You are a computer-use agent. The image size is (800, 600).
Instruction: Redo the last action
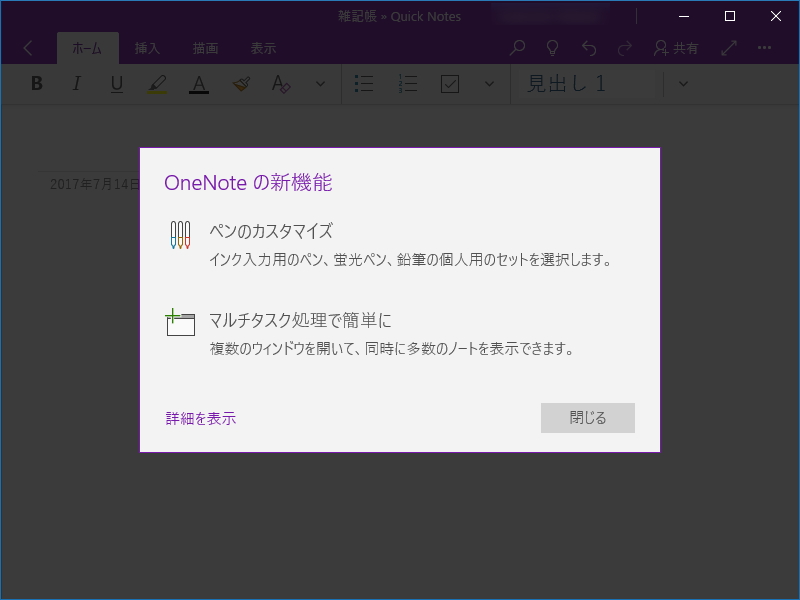pos(625,47)
